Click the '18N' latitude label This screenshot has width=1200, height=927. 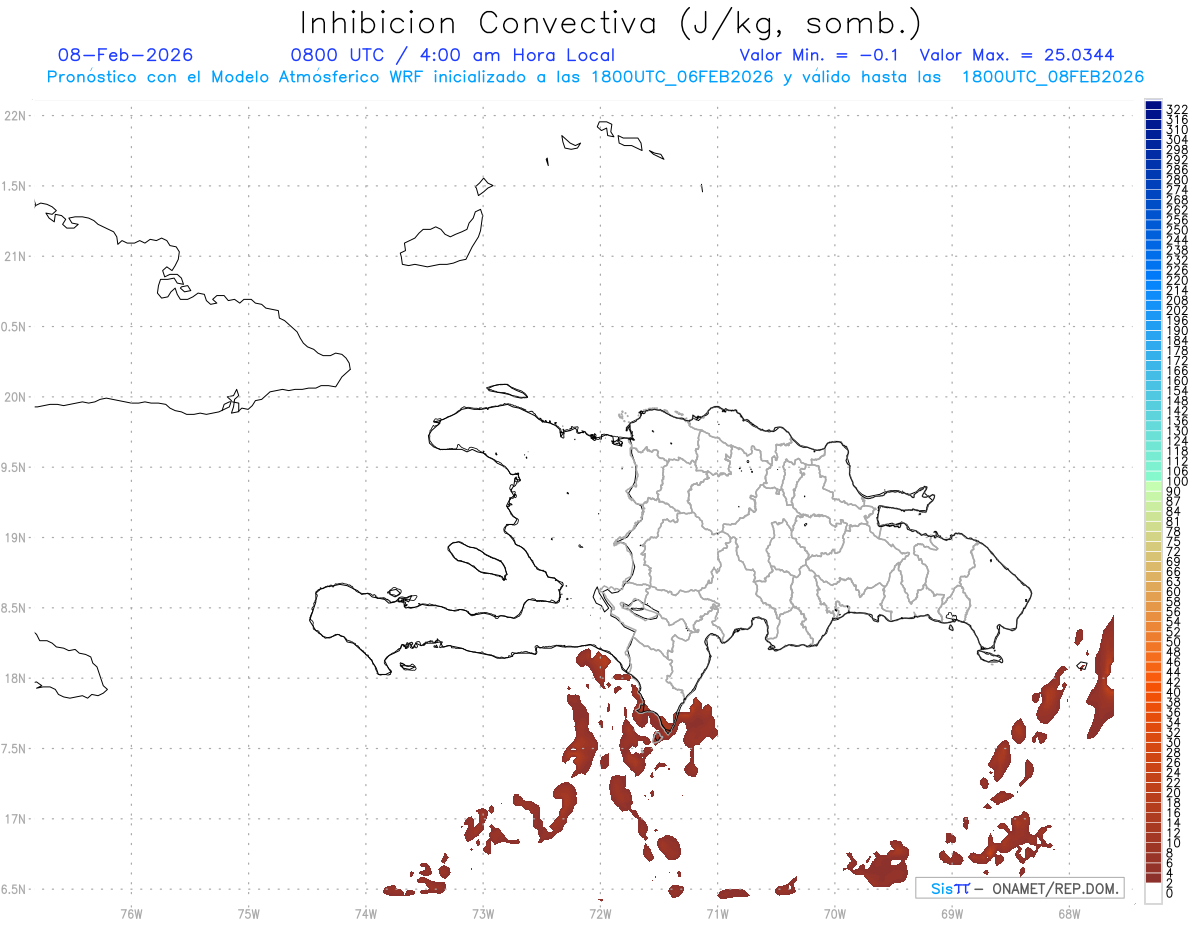click(x=15, y=678)
